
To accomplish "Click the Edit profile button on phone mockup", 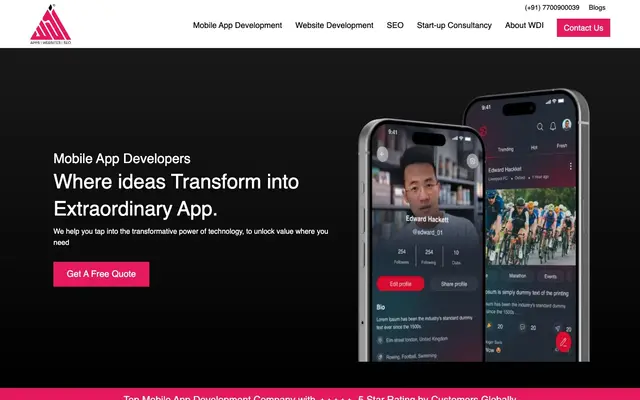I will click(400, 284).
